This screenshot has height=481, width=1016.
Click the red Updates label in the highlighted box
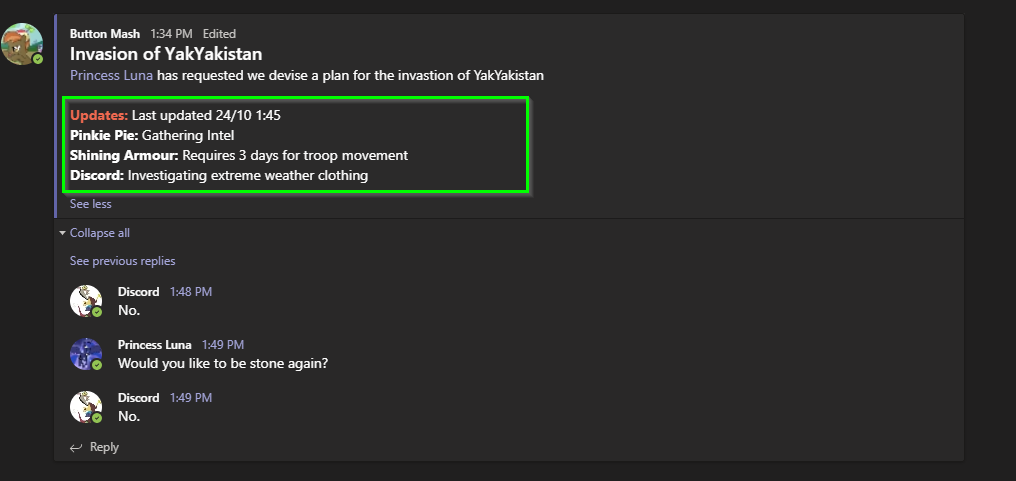tap(99, 115)
